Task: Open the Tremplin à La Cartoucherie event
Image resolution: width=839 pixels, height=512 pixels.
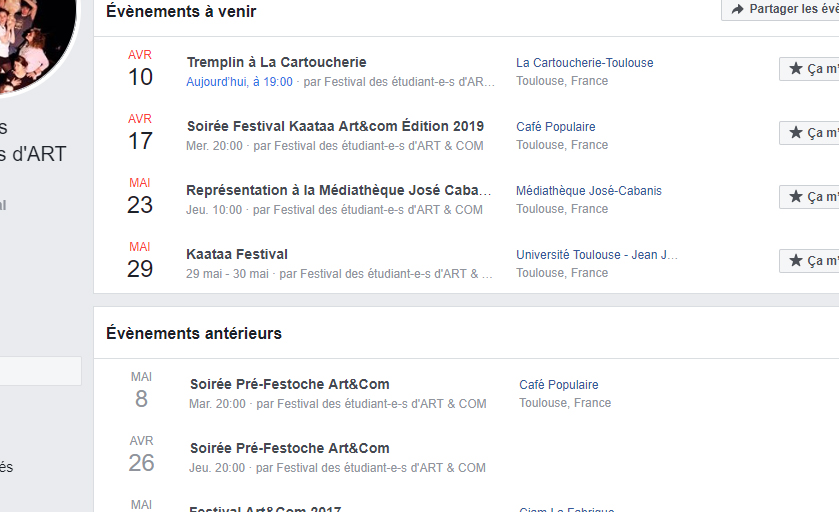Action: tap(276, 62)
